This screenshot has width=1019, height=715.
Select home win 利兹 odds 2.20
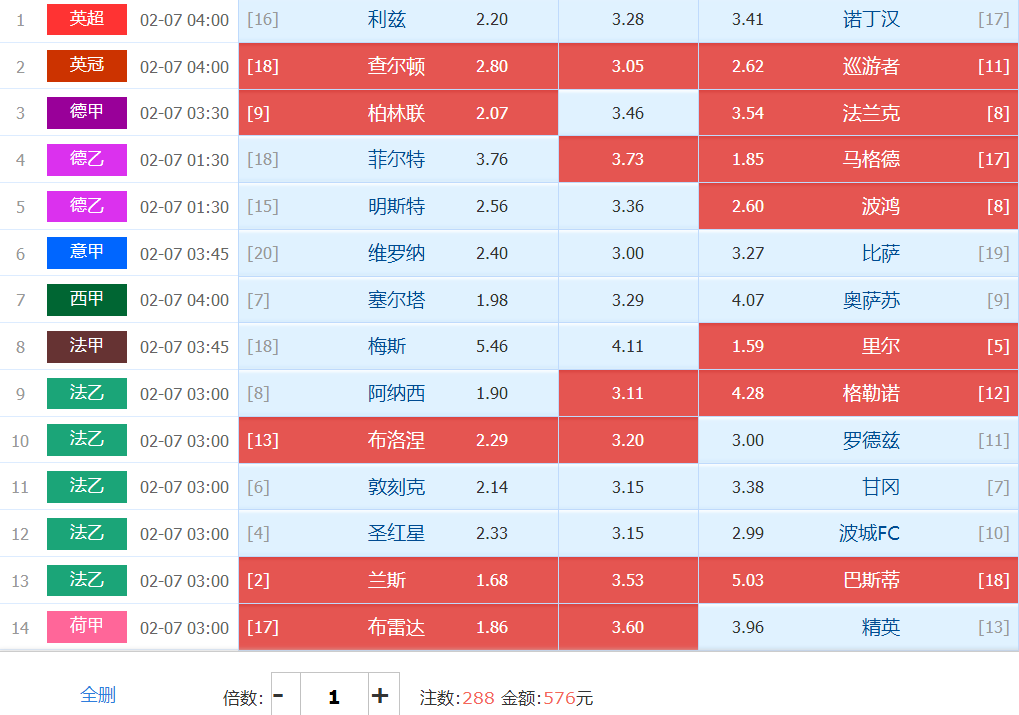(x=398, y=20)
